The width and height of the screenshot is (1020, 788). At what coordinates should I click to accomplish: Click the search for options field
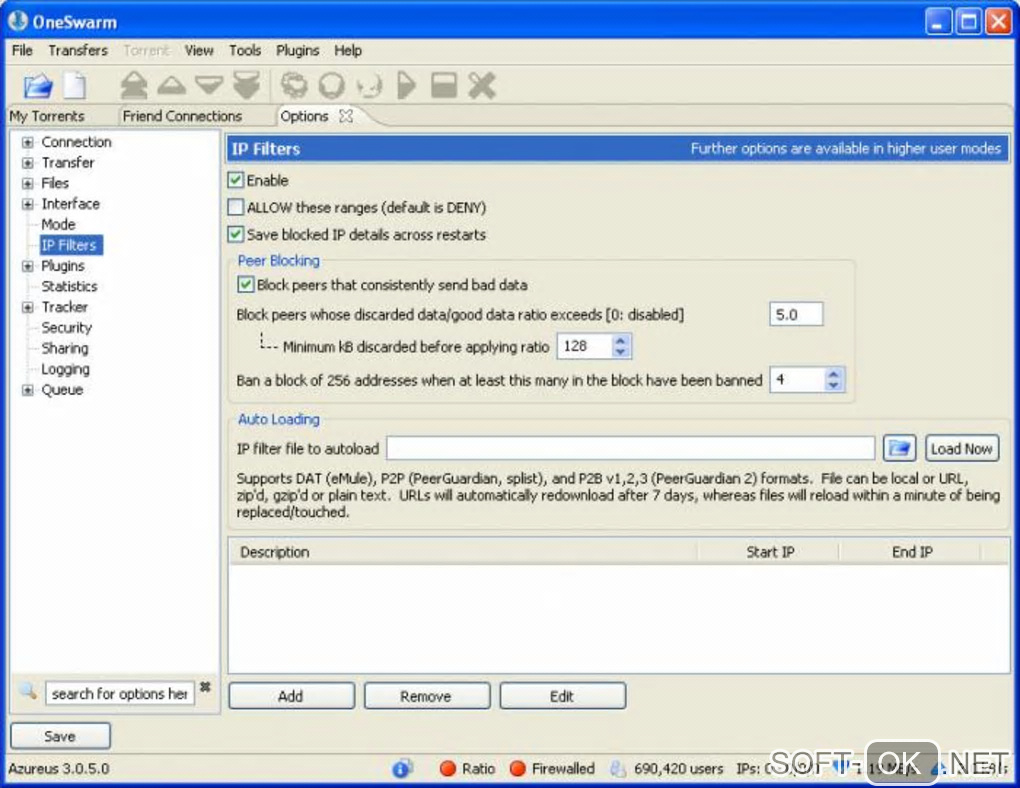point(120,694)
